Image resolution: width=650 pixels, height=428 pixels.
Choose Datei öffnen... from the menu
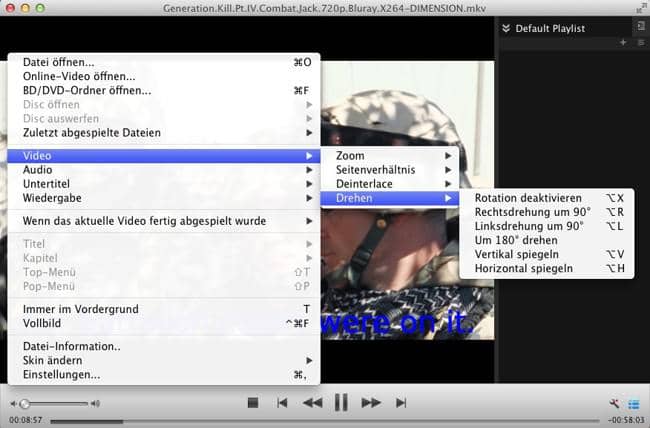click(164, 62)
